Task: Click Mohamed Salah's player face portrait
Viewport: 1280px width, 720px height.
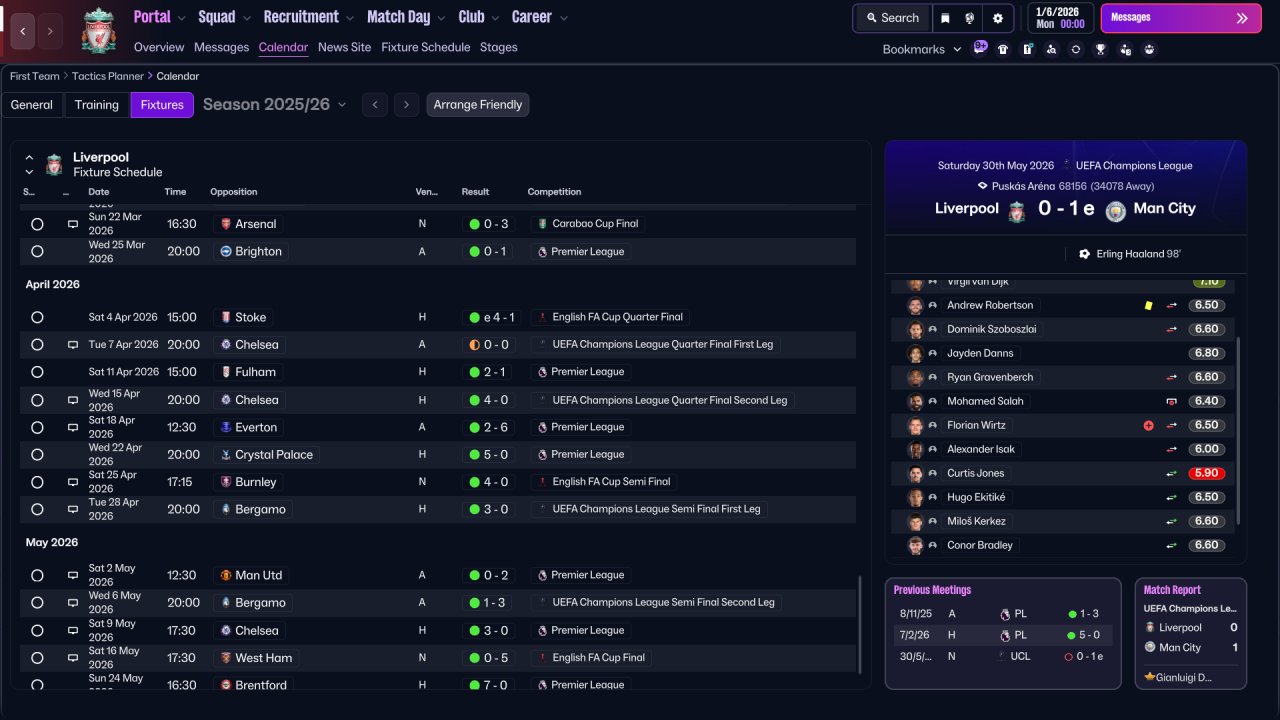Action: click(x=915, y=401)
